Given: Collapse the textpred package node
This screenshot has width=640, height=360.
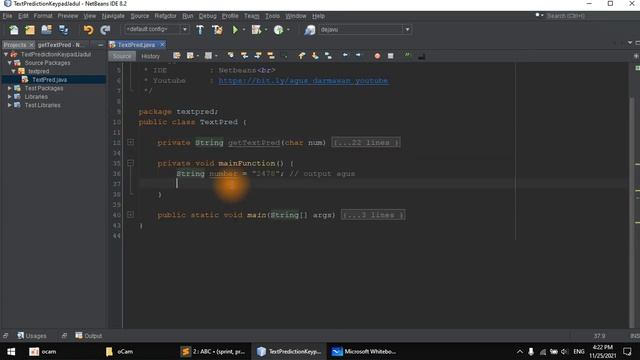Looking at the screenshot, I should pos(13,71).
